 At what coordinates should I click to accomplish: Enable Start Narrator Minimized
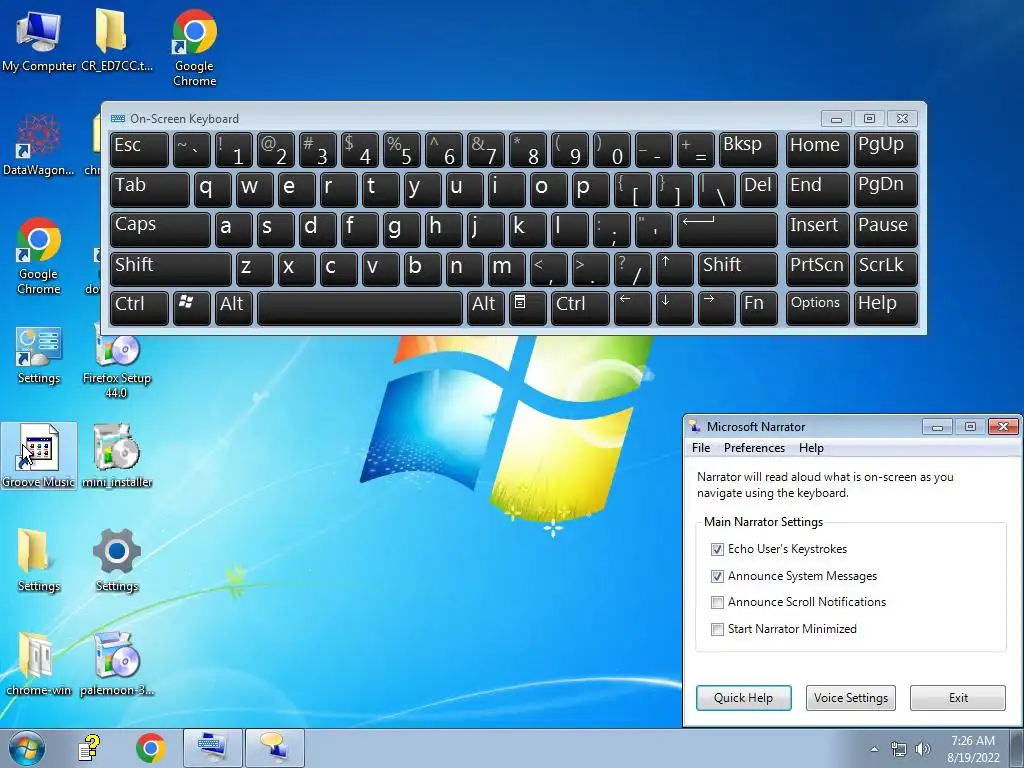click(x=717, y=629)
